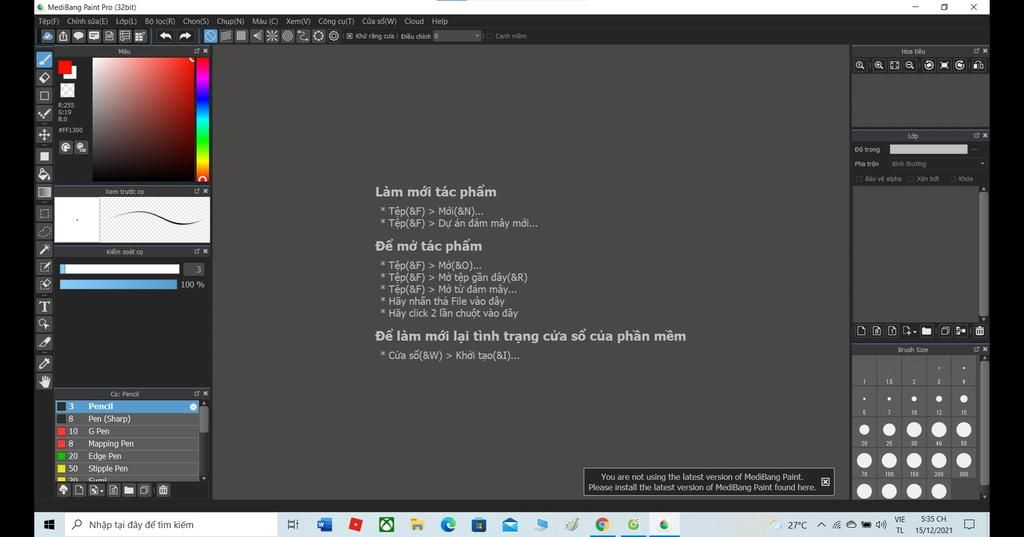Click the delete layer trash icon
The image size is (1024, 537).
coord(980,331)
